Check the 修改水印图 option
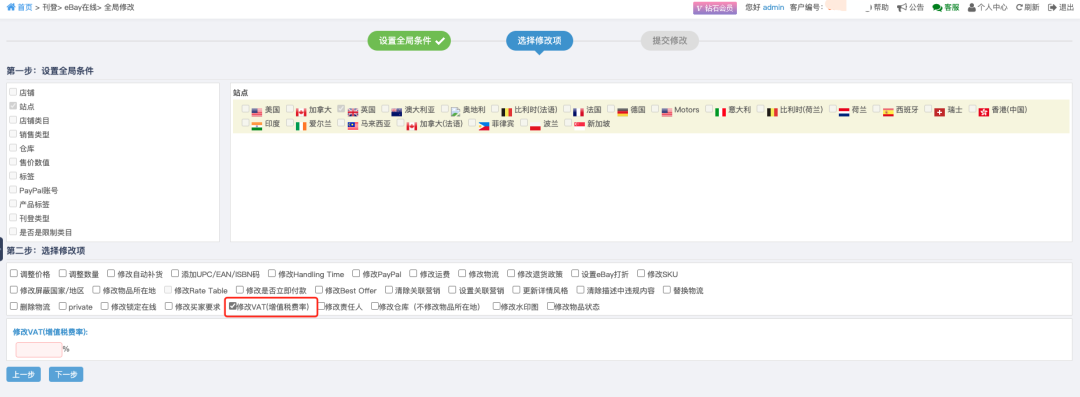This screenshot has width=1080, height=397. 497,306
